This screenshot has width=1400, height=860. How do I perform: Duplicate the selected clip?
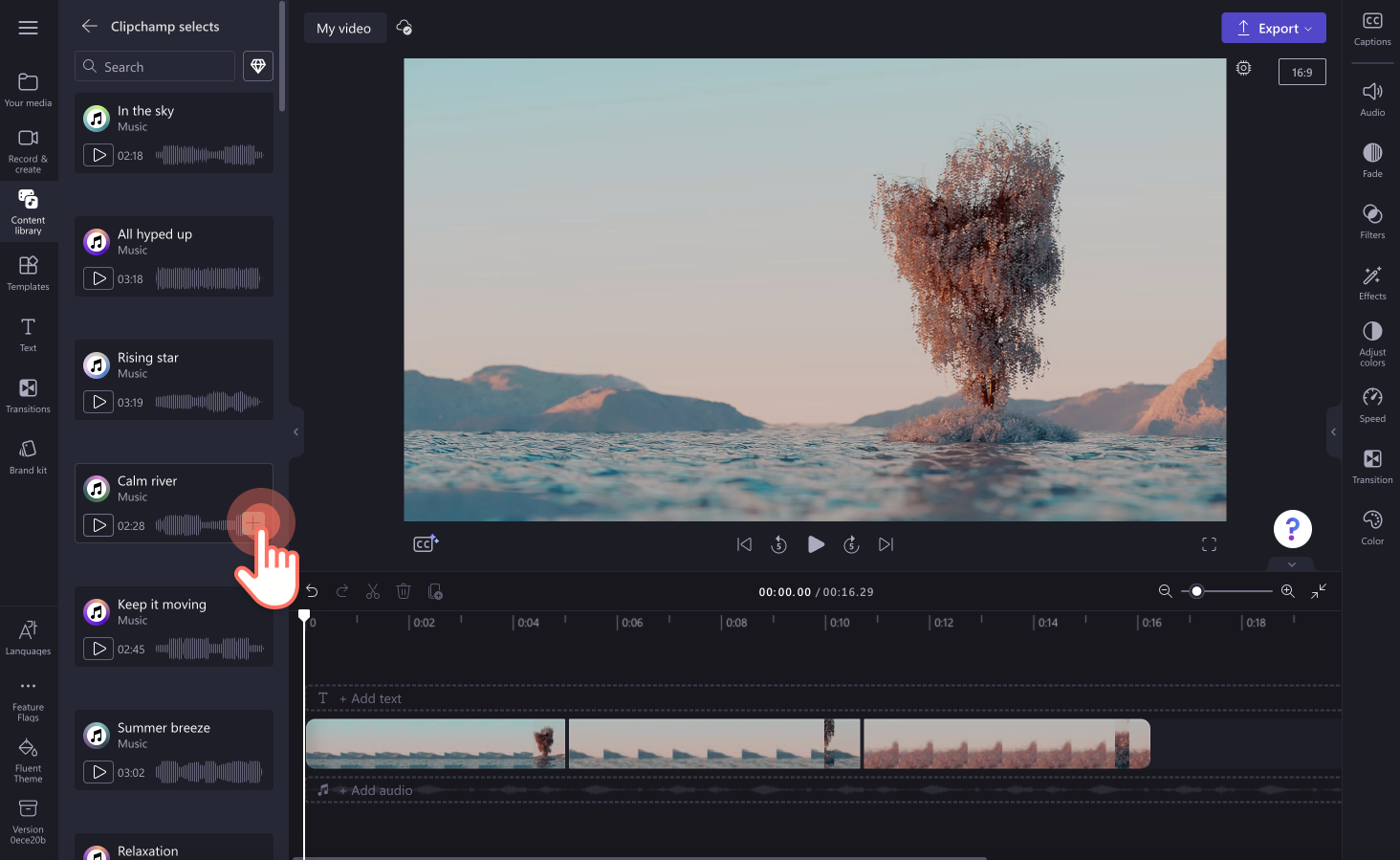(x=435, y=591)
